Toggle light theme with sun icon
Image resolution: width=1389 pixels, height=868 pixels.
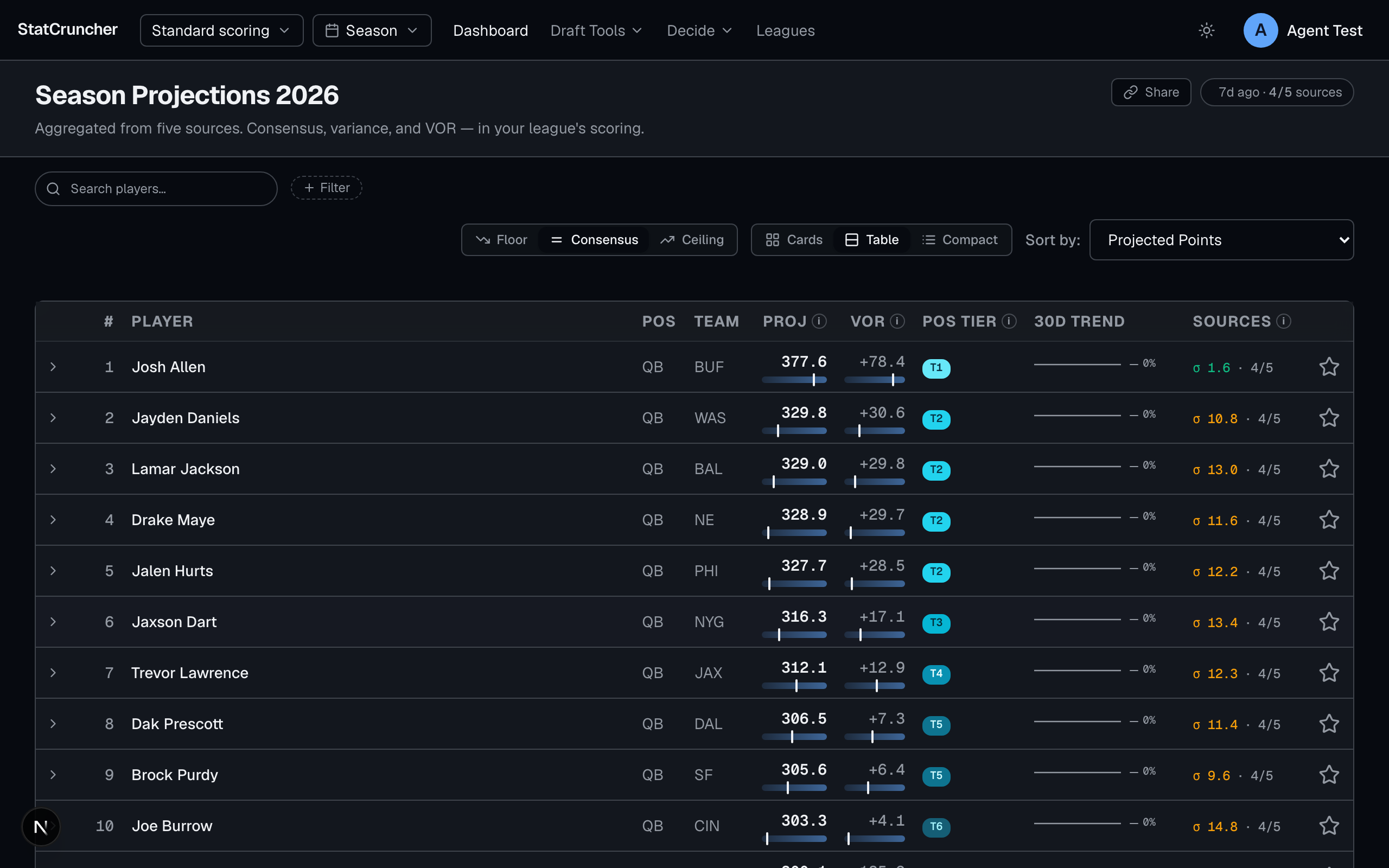click(1207, 30)
